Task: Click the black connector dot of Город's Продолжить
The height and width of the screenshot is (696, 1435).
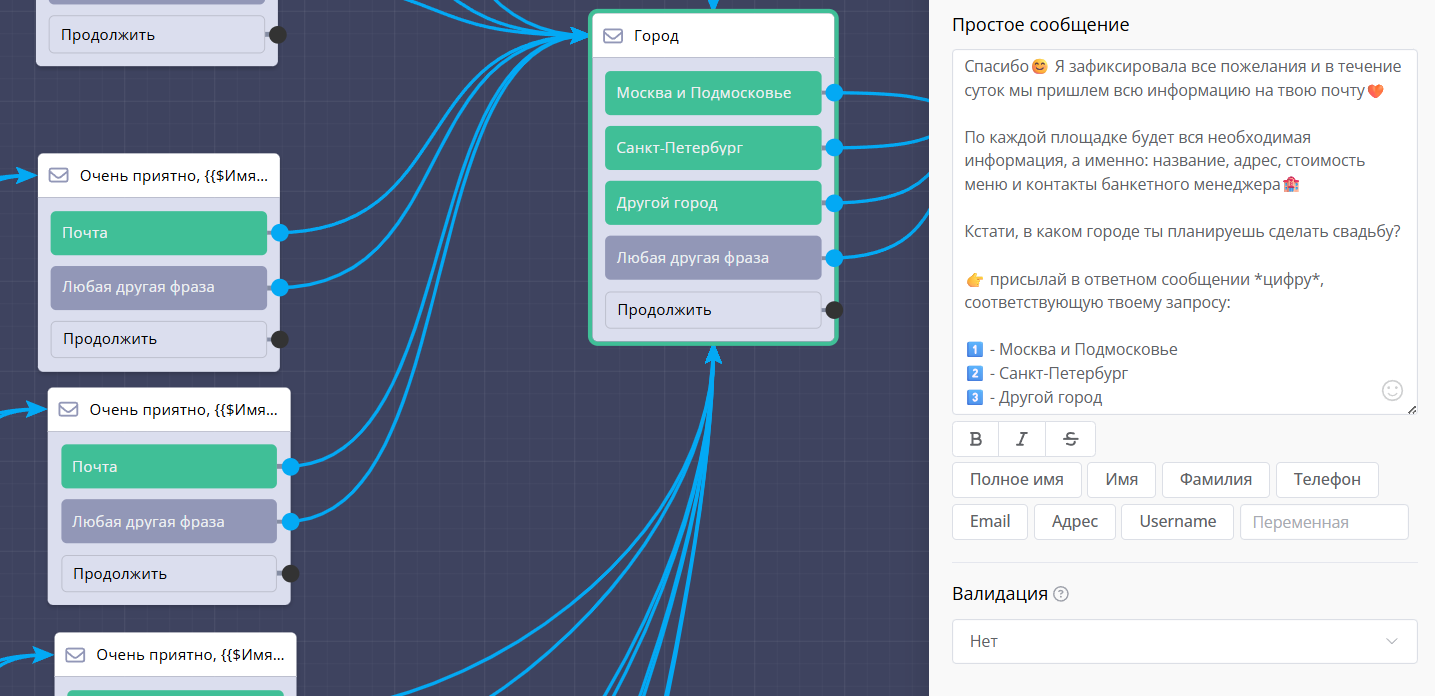Action: click(x=833, y=310)
